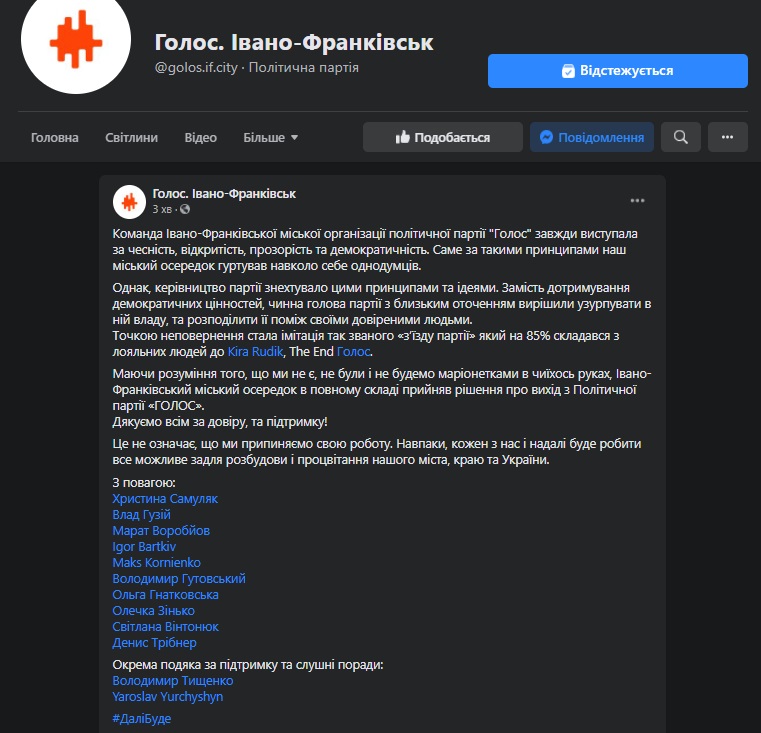761x733 pixels.
Task: Click small Голос avatar in post header
Action: [129, 202]
